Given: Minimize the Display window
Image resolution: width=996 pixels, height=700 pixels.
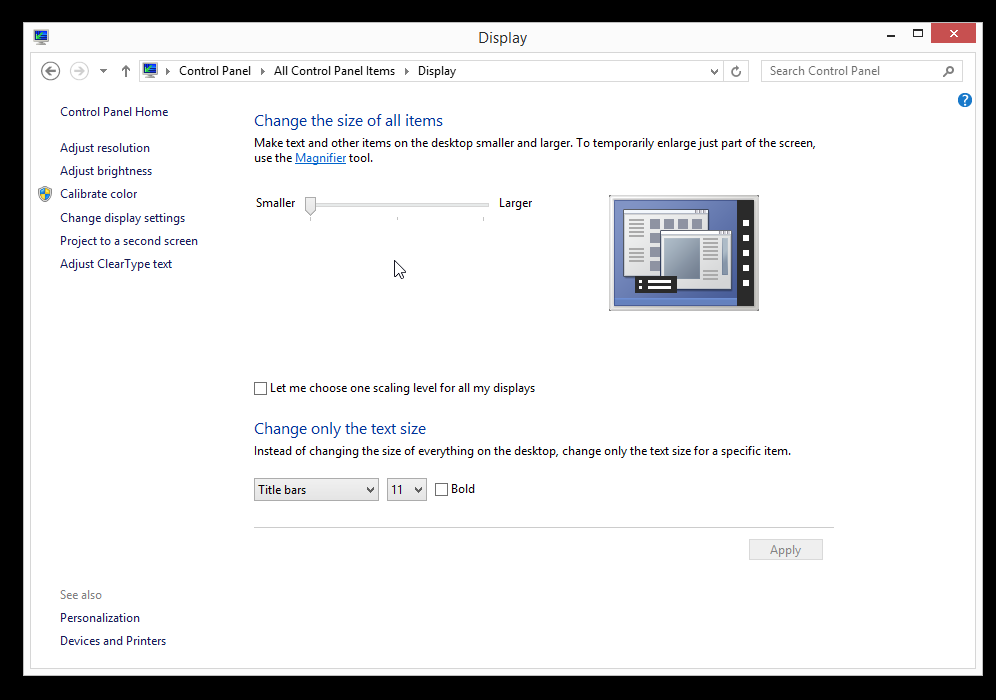Looking at the screenshot, I should click(891, 34).
